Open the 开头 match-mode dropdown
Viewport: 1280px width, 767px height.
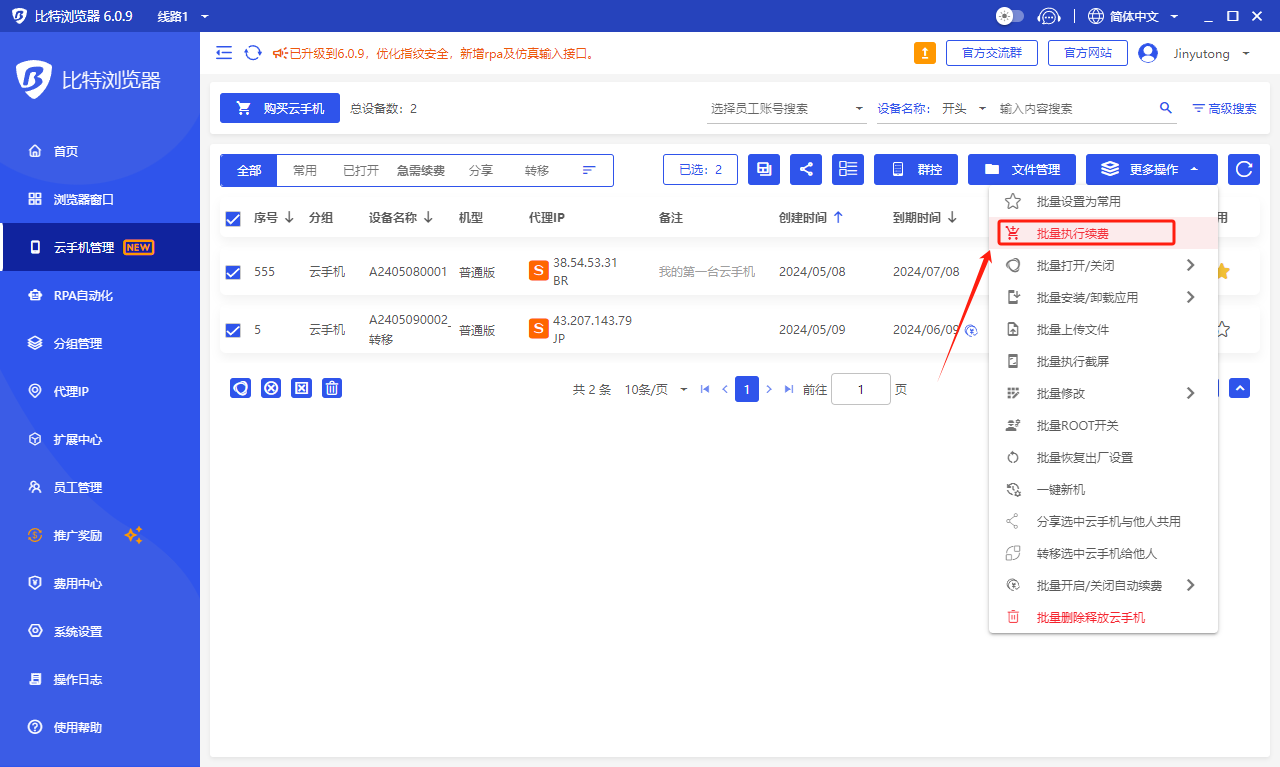[x=964, y=108]
